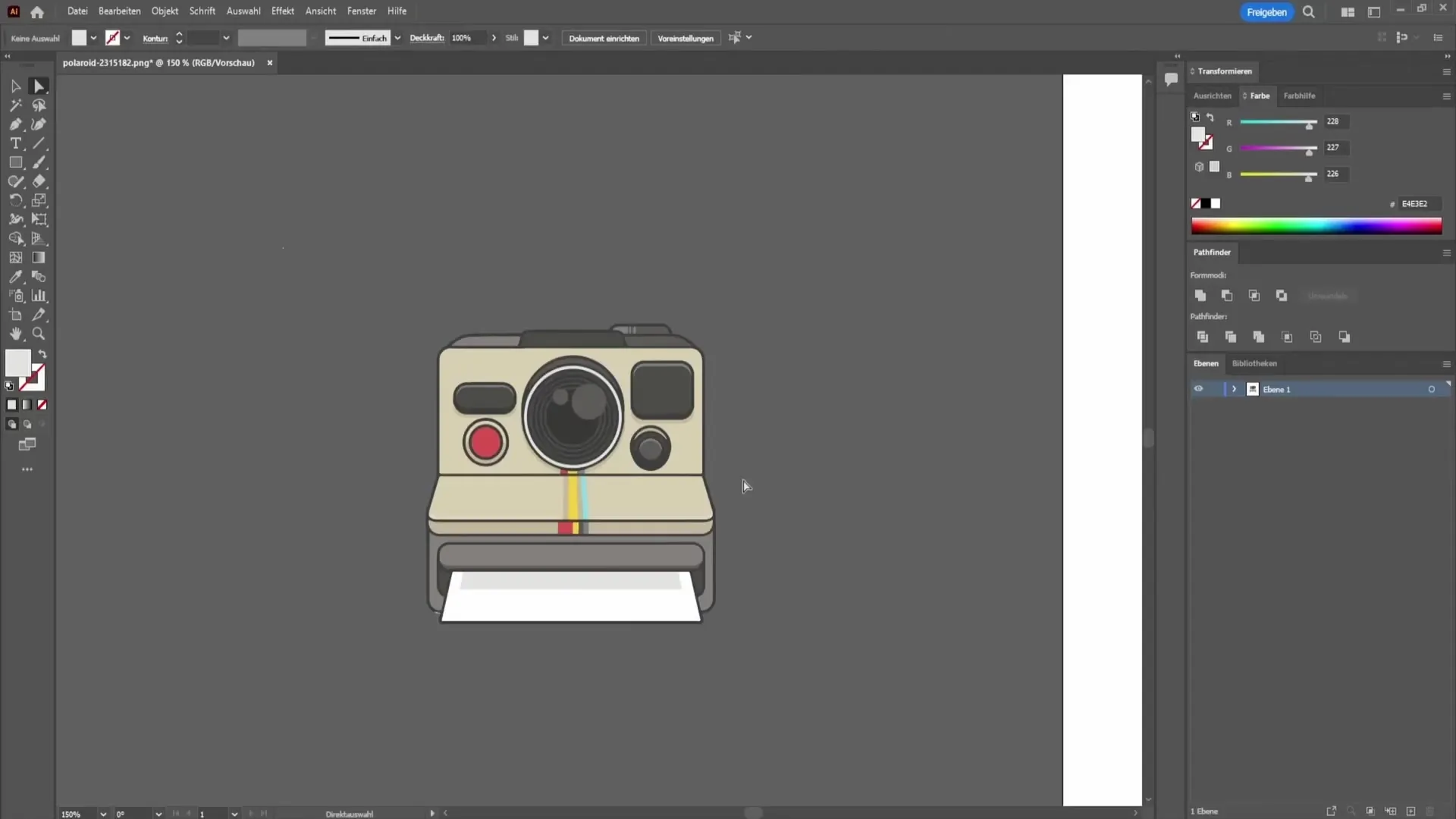Select the Zoom tool
Image resolution: width=1456 pixels, height=819 pixels.
point(39,334)
